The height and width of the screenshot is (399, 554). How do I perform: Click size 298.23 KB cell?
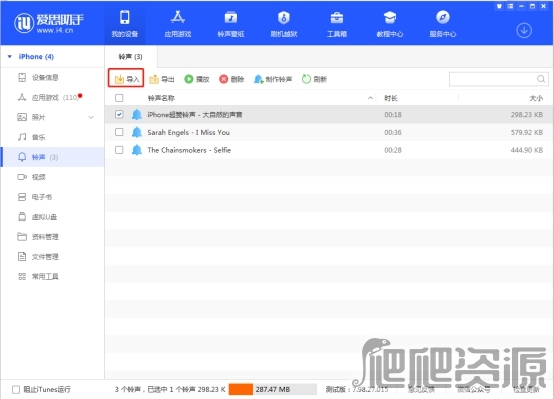point(527,114)
